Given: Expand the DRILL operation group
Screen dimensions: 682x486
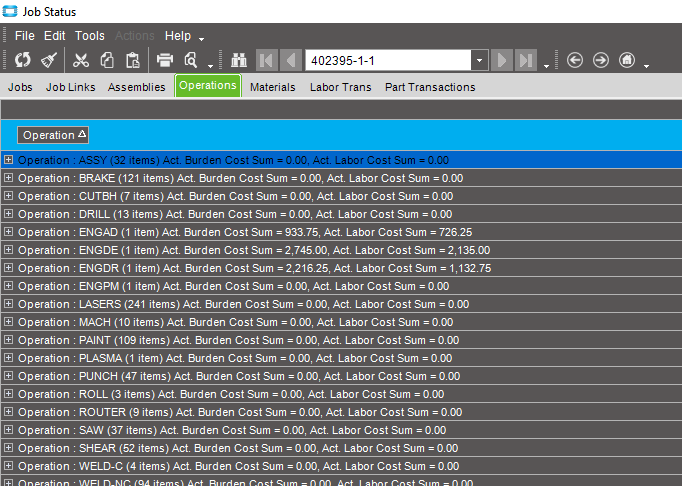Looking at the screenshot, I should click(x=8, y=214).
